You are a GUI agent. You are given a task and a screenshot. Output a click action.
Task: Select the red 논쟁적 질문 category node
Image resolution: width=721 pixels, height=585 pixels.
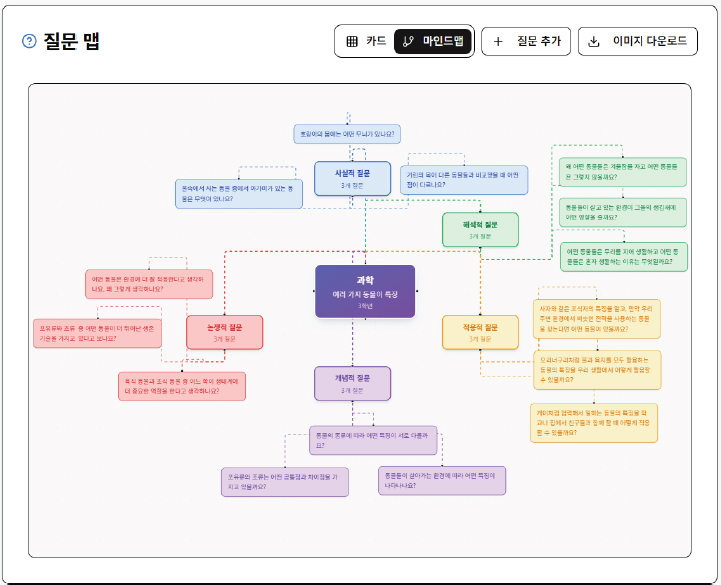(224, 332)
